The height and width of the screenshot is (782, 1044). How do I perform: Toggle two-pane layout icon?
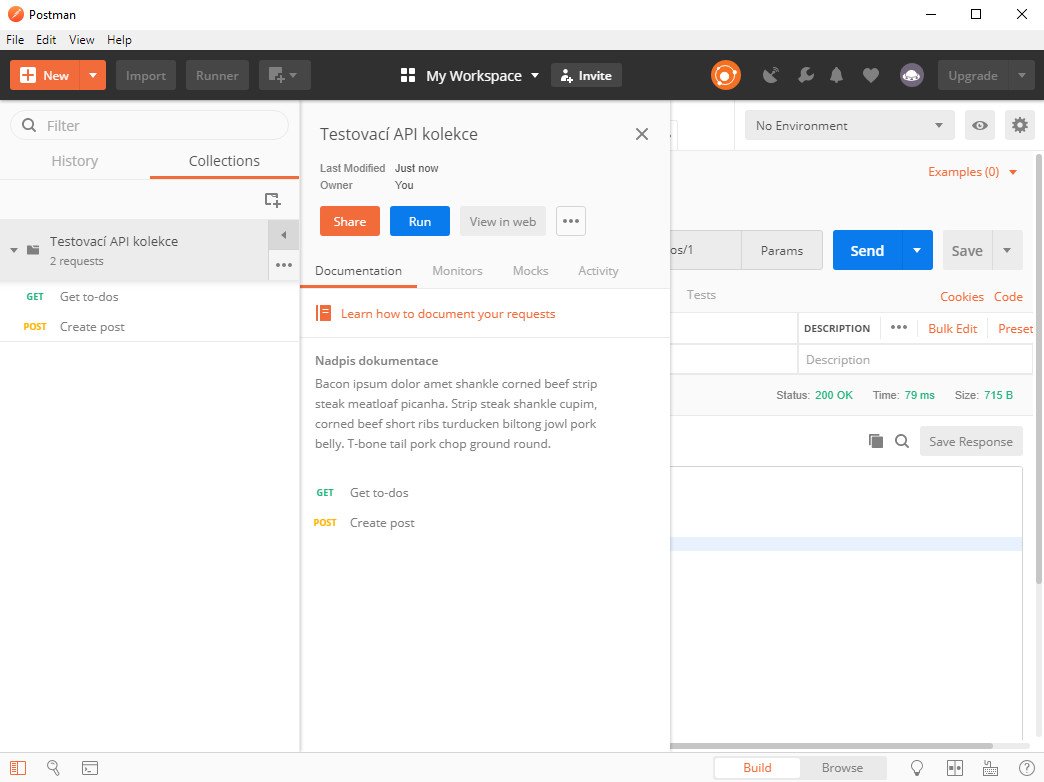coord(955,768)
